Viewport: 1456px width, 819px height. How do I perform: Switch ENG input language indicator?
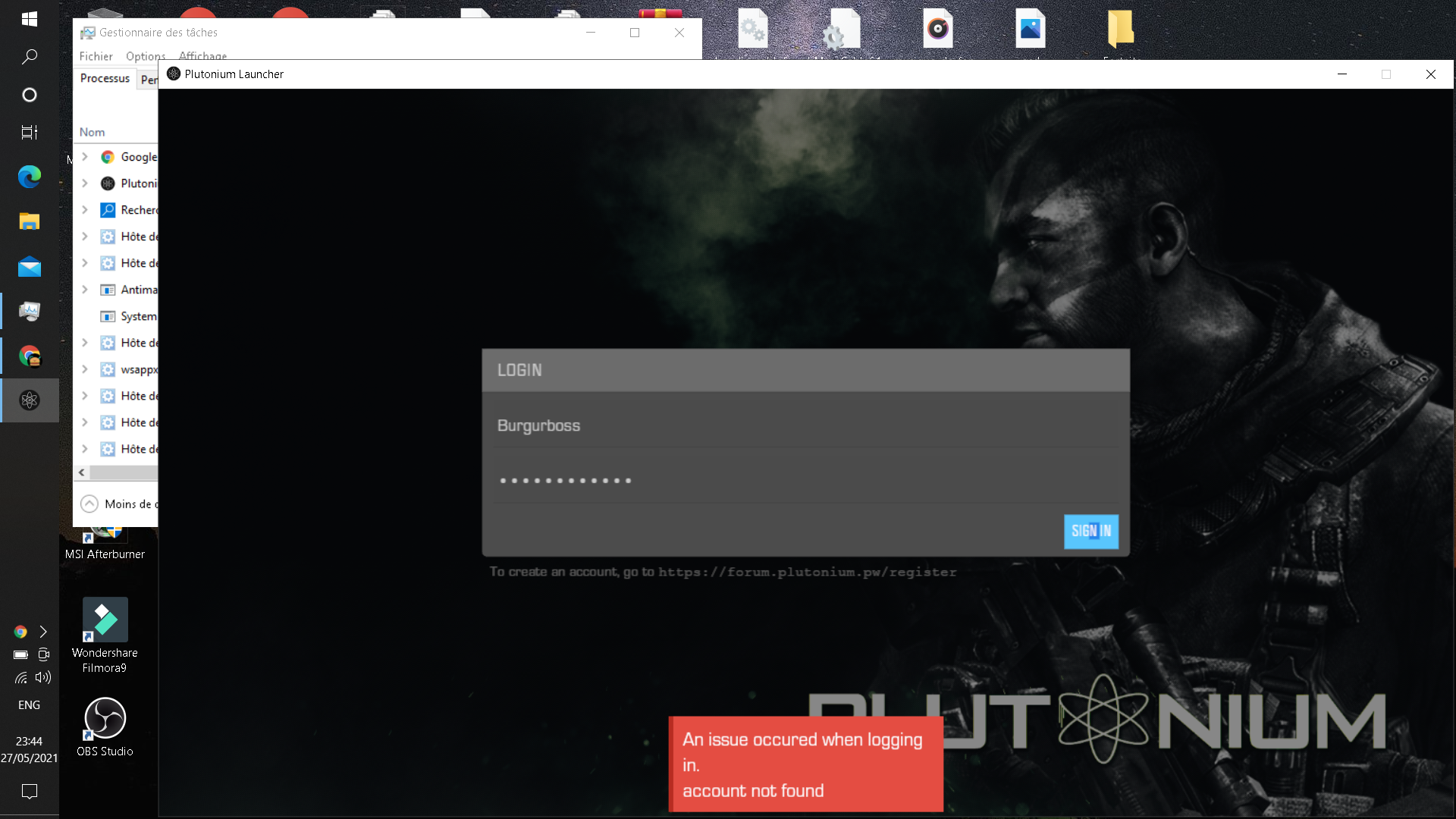coord(30,705)
